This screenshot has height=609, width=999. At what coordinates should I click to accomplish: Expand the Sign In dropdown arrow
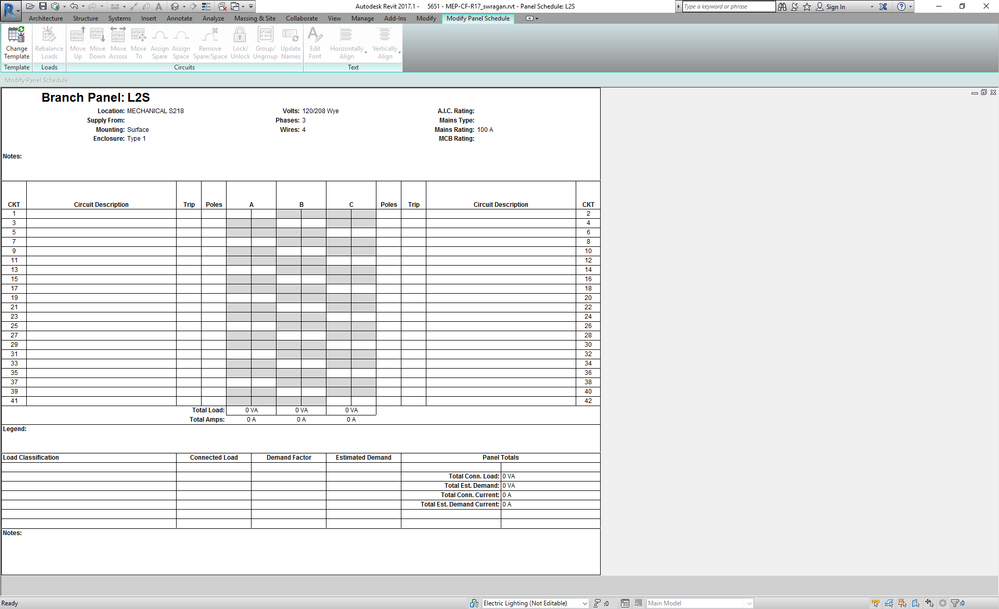pos(872,6)
